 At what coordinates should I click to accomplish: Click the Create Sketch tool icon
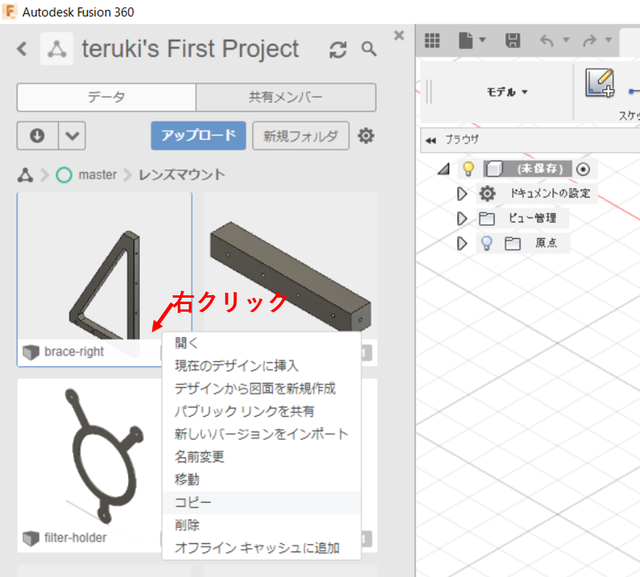(600, 82)
